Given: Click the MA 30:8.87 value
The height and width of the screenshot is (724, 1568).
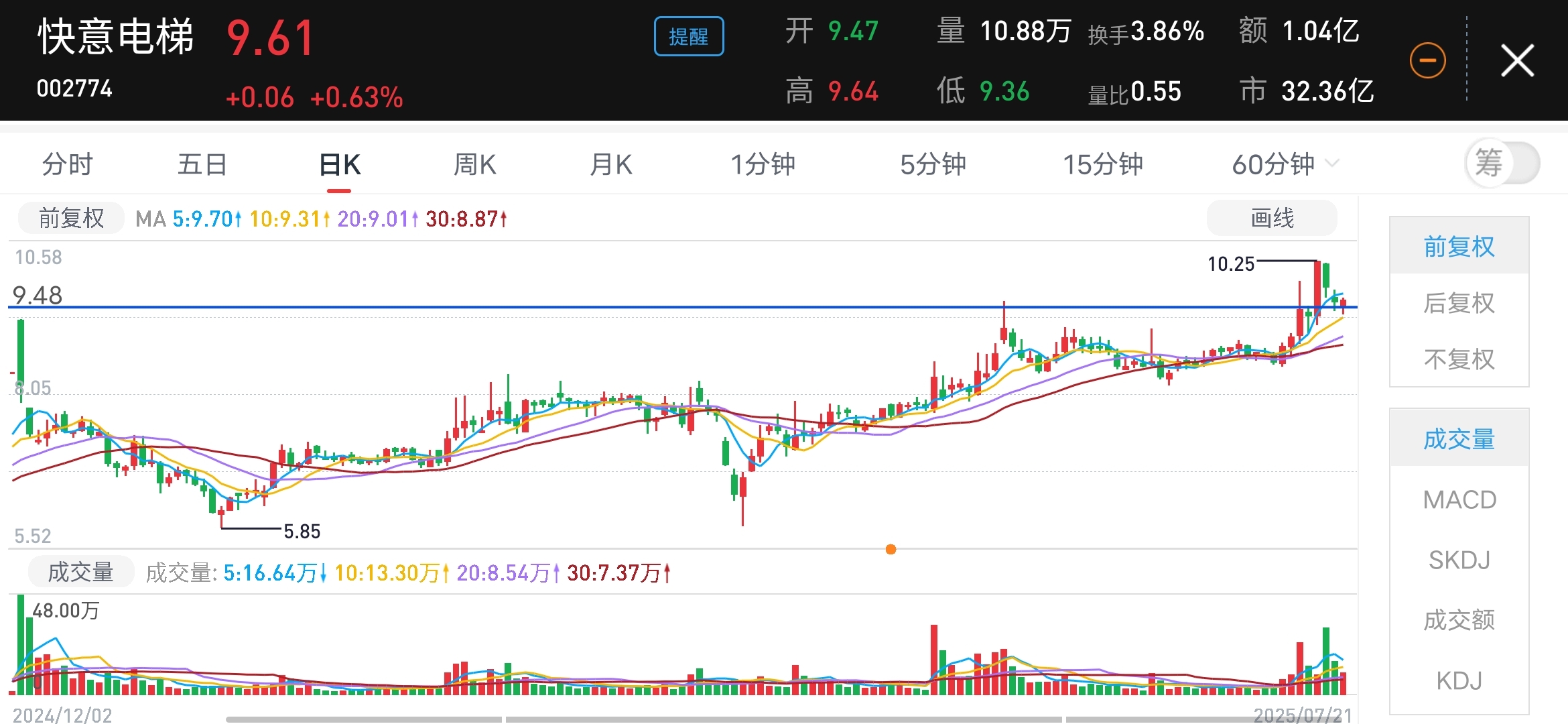Looking at the screenshot, I should pyautogui.click(x=466, y=219).
